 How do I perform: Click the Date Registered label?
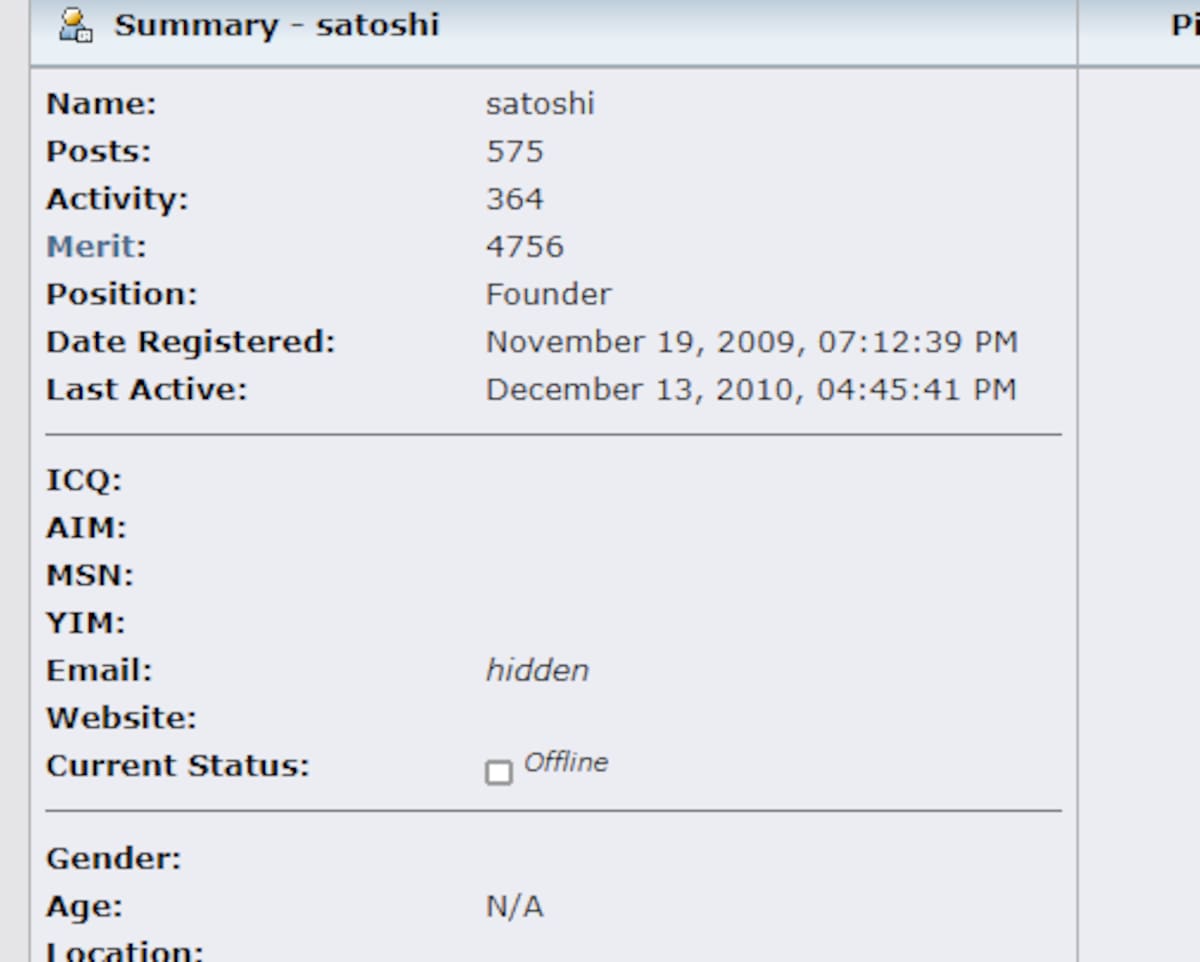pyautogui.click(x=190, y=342)
